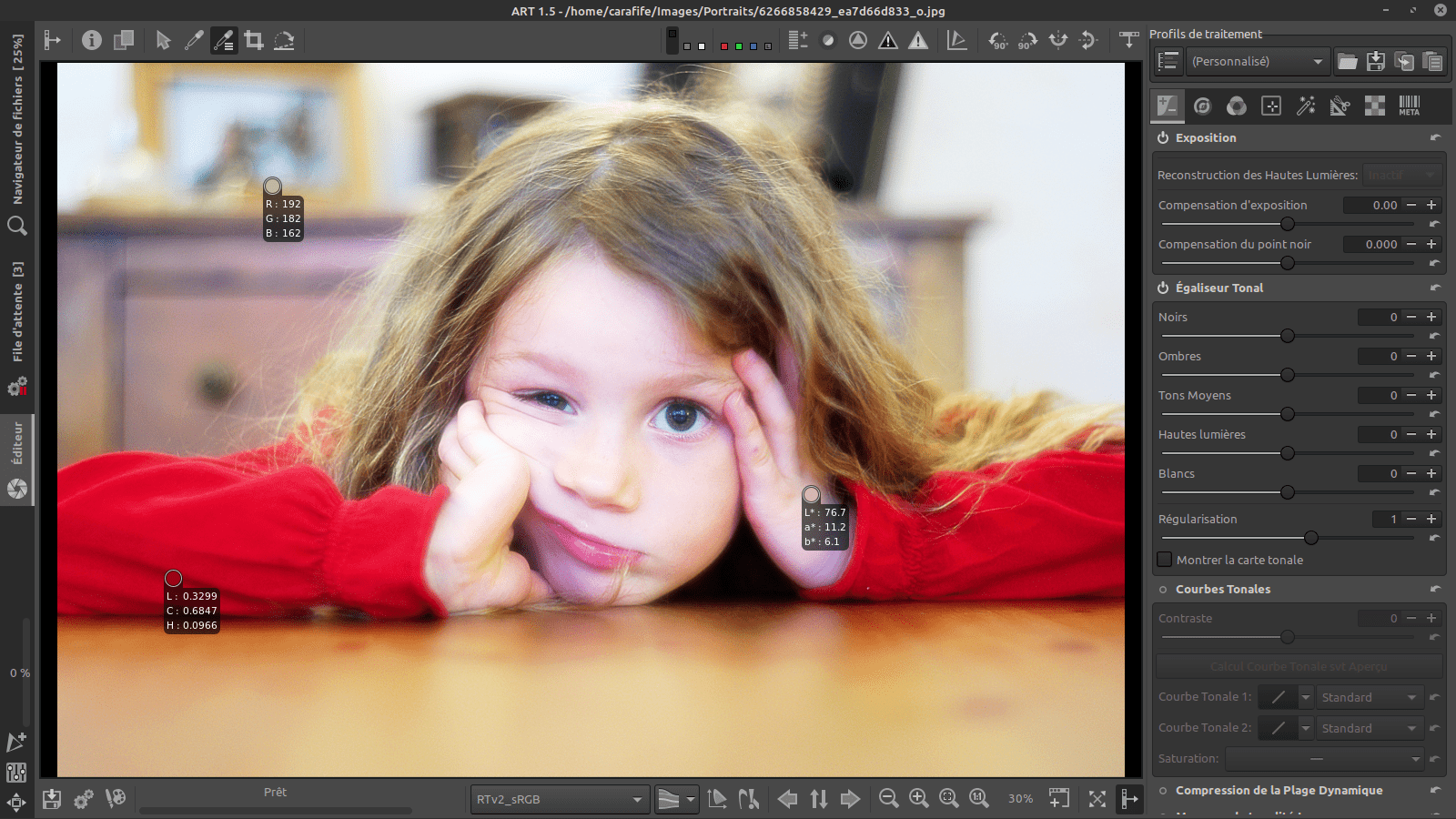Save the current image icon

click(52, 799)
